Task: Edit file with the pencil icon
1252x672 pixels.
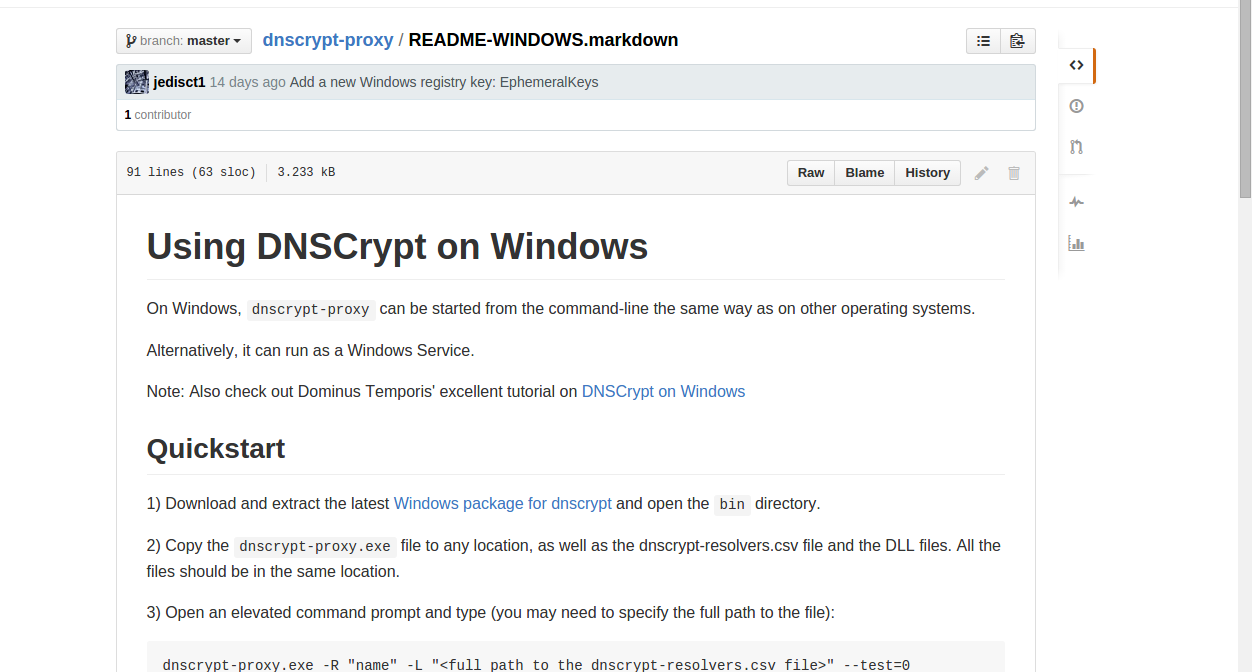Action: pyautogui.click(x=982, y=173)
